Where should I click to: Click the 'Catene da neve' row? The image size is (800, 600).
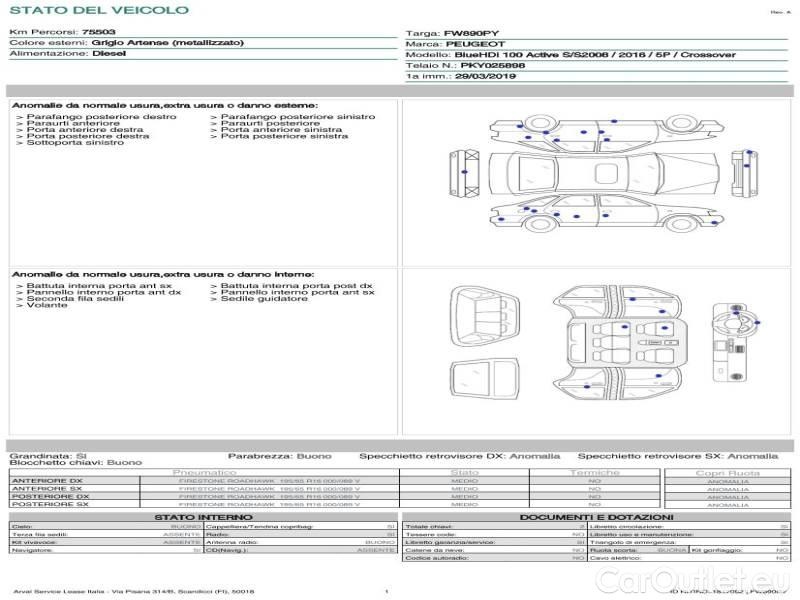(x=494, y=550)
